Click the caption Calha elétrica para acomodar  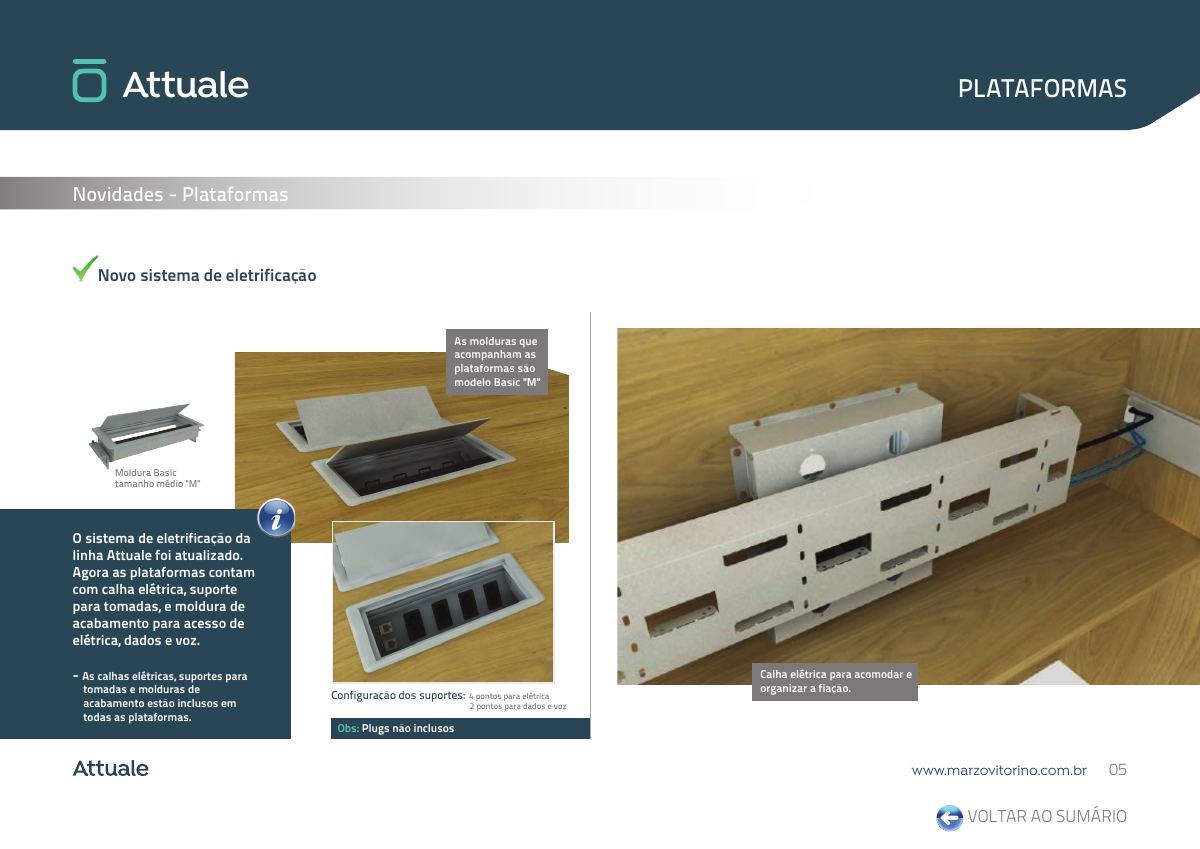835,681
